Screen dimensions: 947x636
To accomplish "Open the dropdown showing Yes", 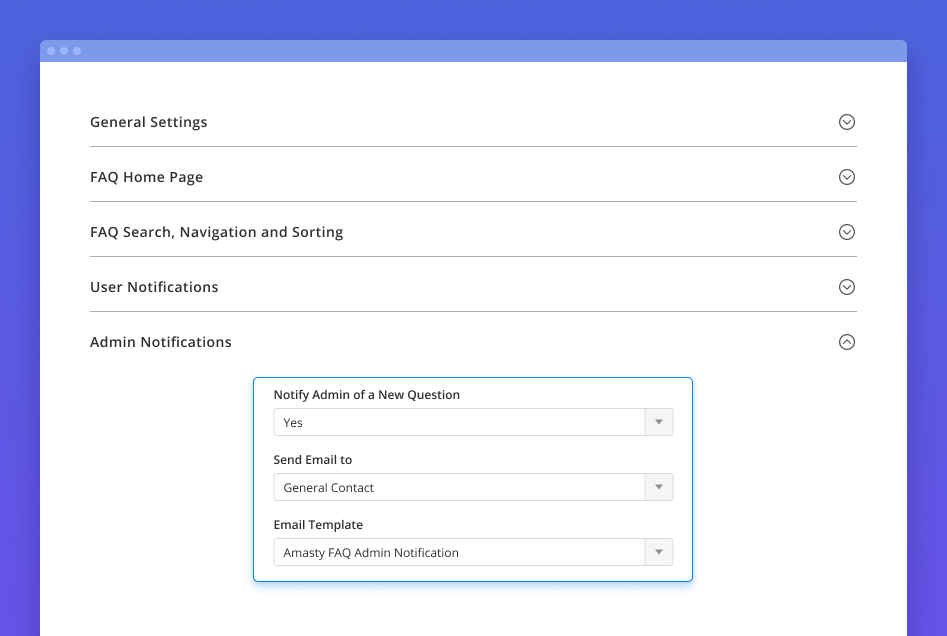I will [460, 422].
